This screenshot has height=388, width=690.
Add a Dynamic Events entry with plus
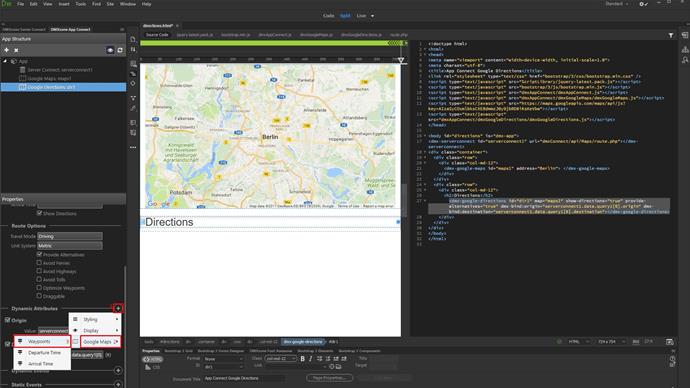pos(118,370)
